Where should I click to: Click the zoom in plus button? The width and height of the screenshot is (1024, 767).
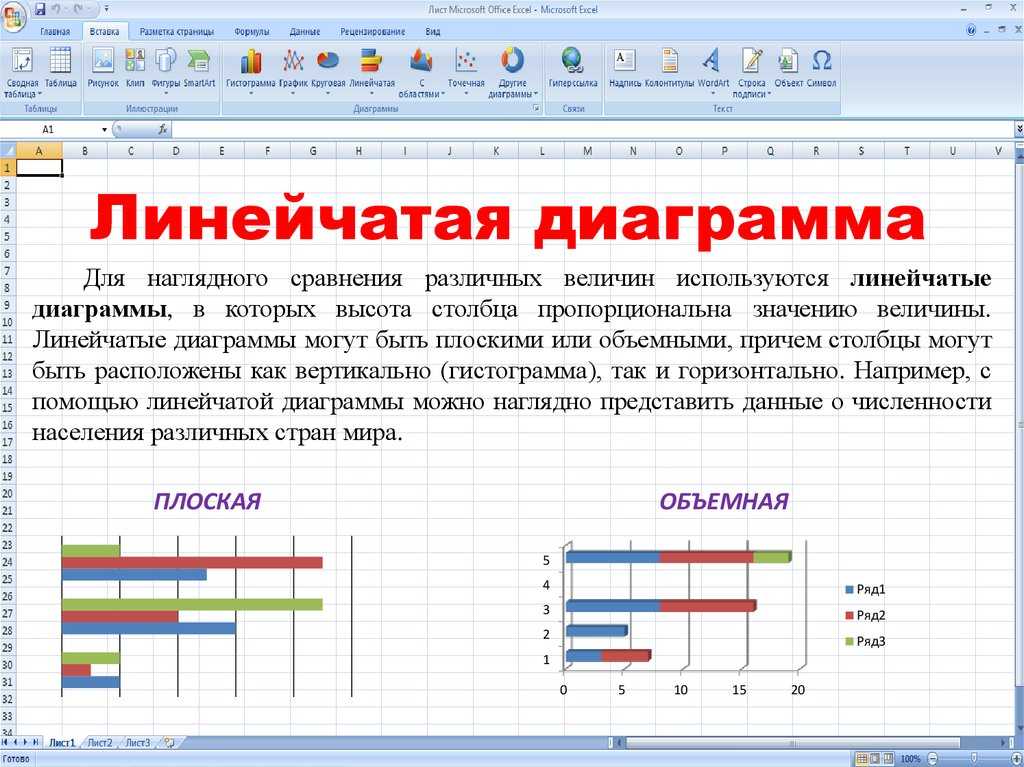1016,759
